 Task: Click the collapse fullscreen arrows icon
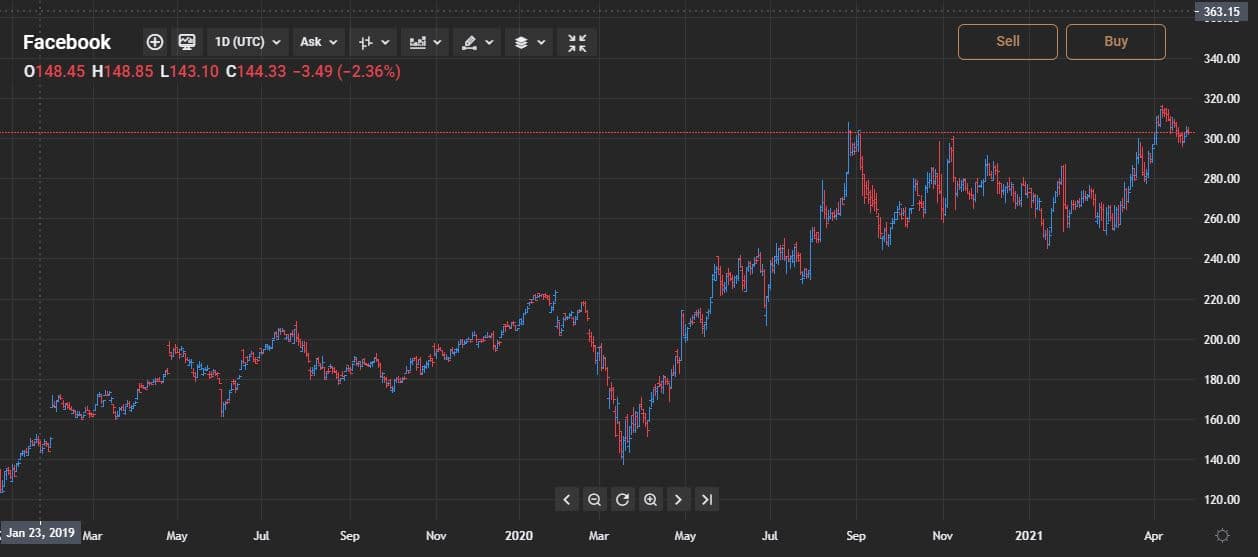tap(577, 42)
